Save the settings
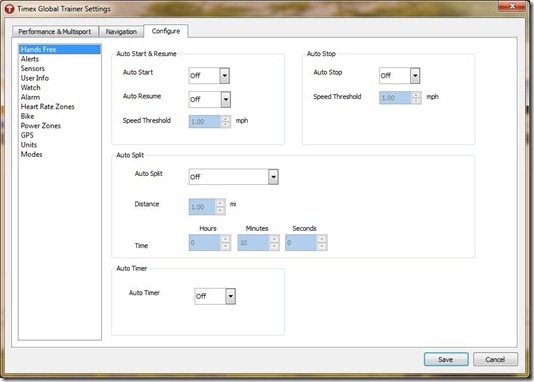 (x=446, y=360)
